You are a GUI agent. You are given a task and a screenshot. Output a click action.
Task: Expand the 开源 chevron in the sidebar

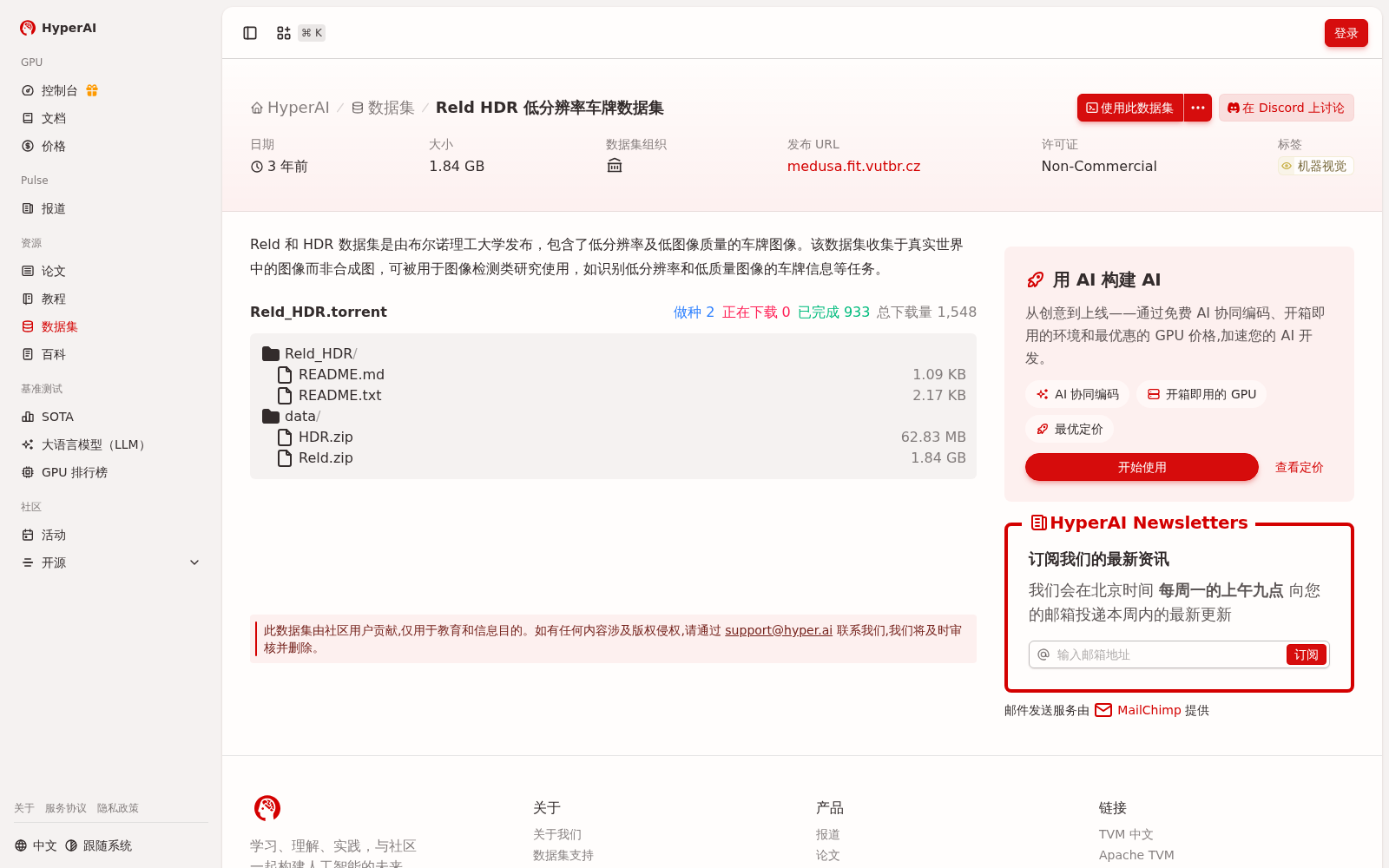coord(194,562)
